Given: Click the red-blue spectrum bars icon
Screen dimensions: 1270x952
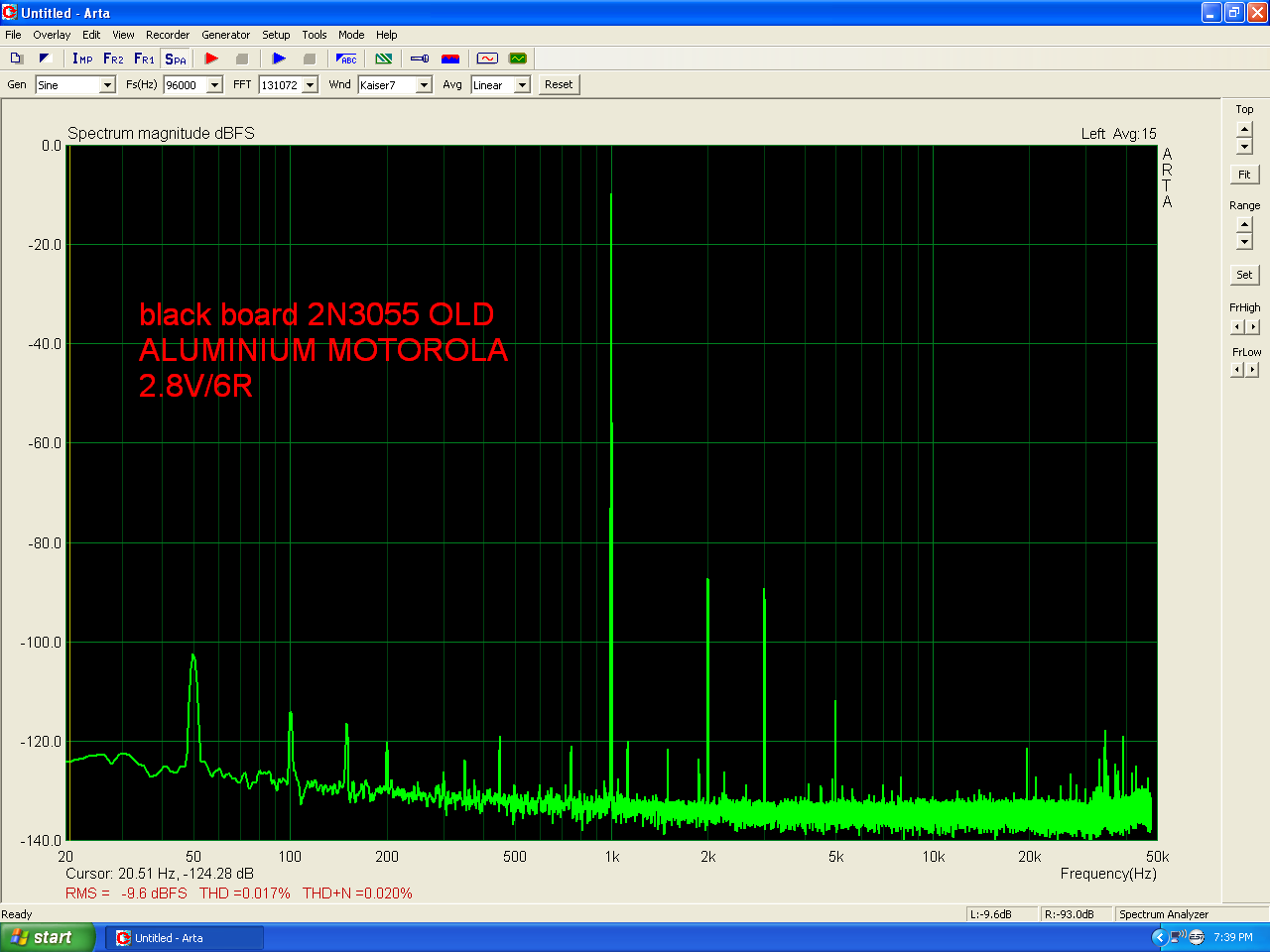Looking at the screenshot, I should click(x=450, y=59).
